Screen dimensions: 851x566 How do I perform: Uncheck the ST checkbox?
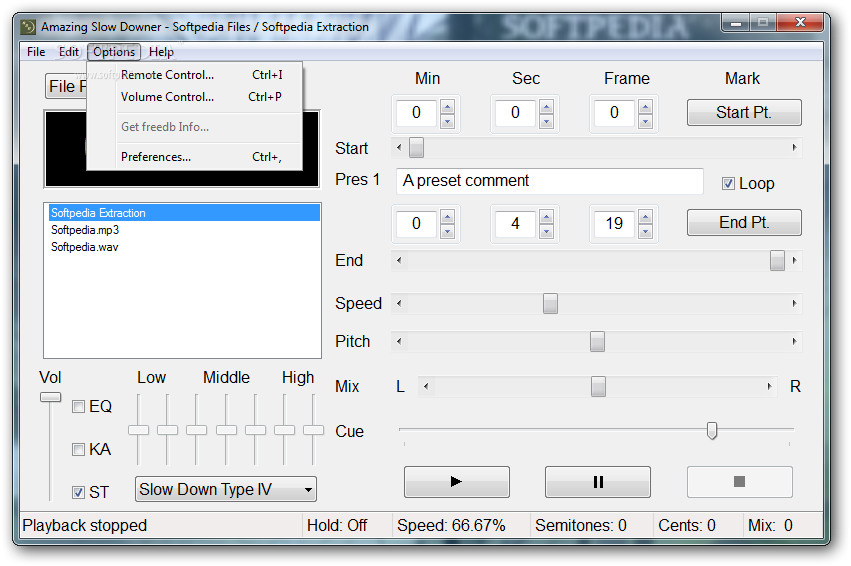click(x=79, y=492)
